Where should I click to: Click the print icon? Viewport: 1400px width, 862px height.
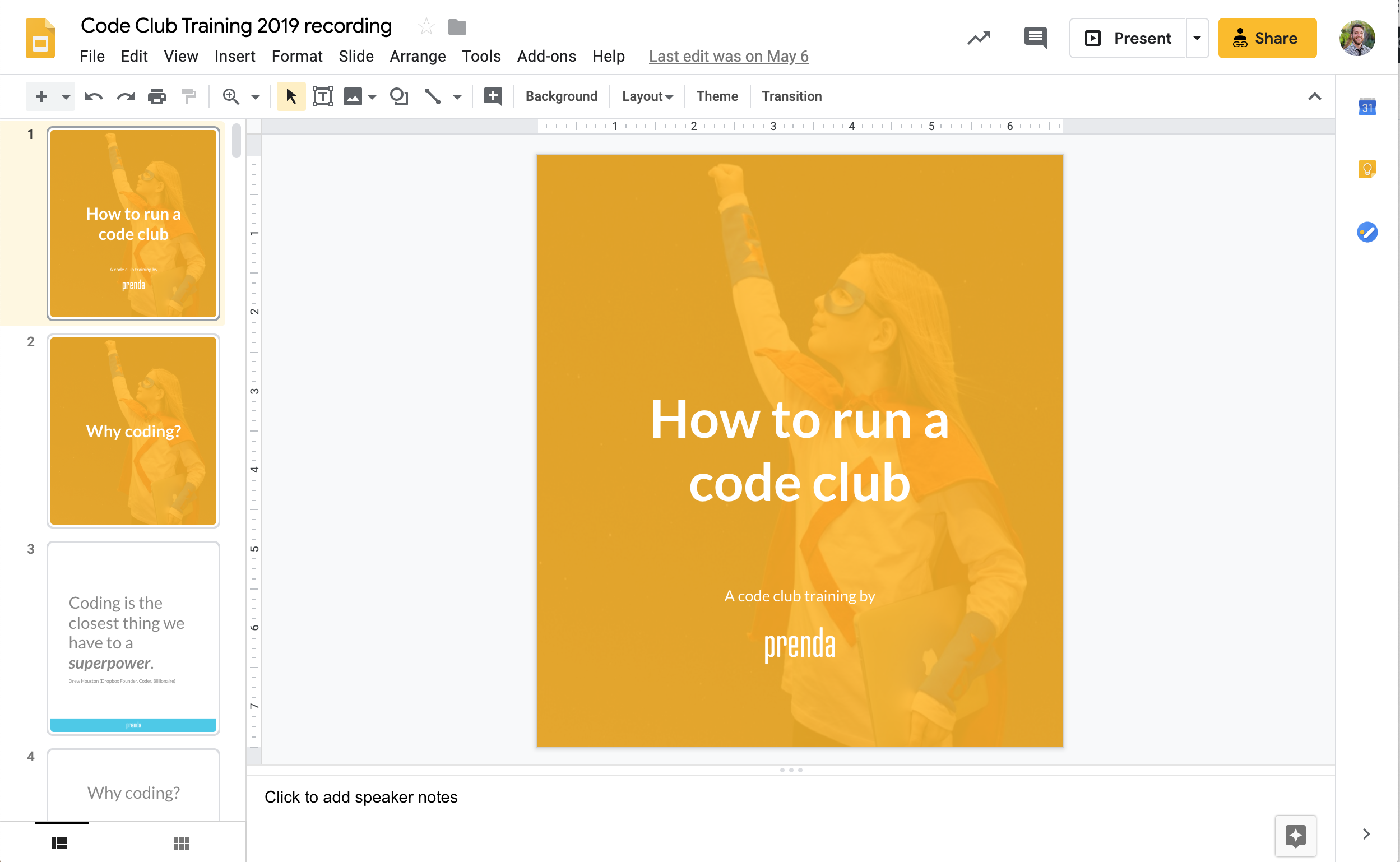pyautogui.click(x=157, y=96)
